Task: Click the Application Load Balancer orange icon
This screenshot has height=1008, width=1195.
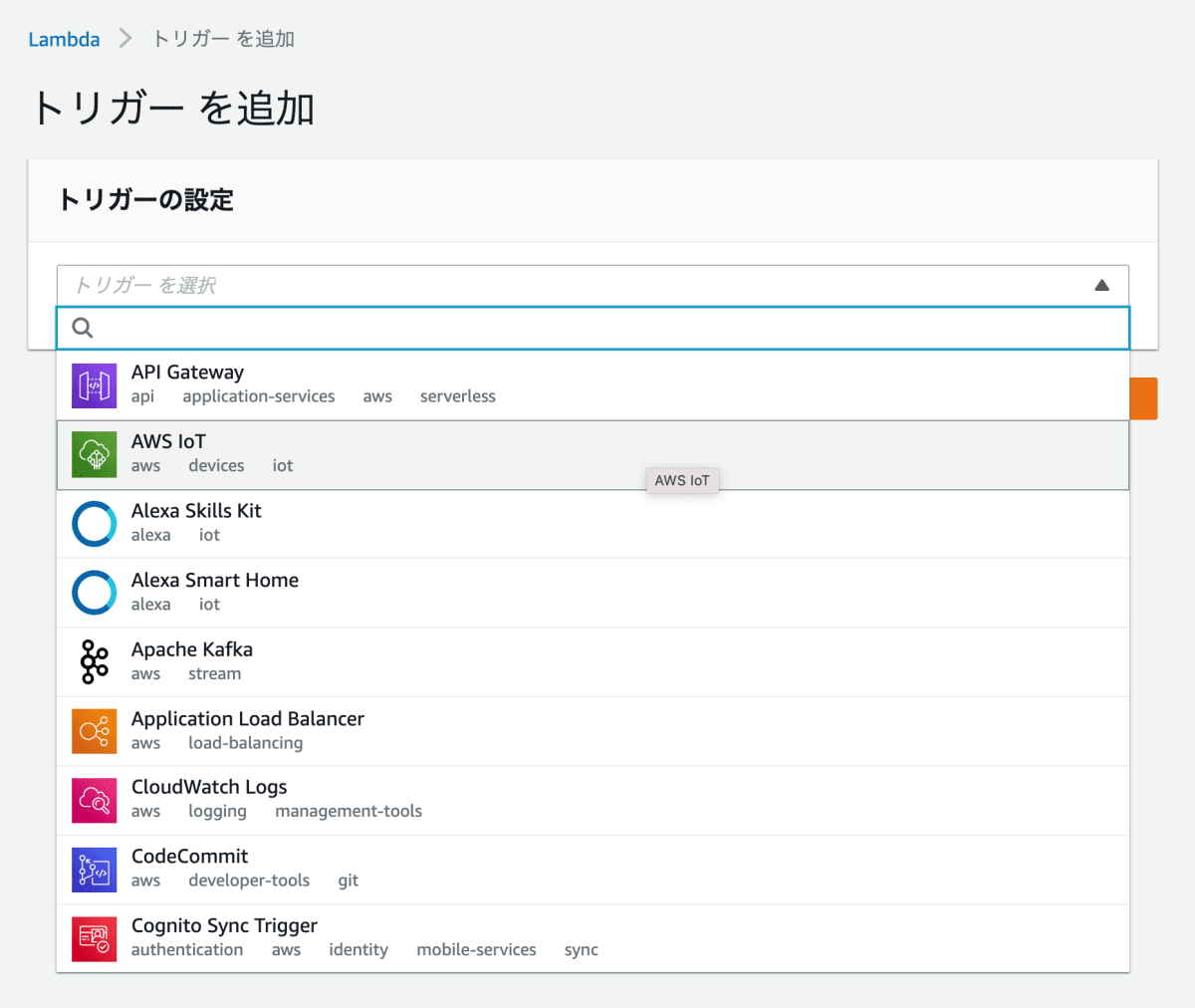Action: pos(94,732)
